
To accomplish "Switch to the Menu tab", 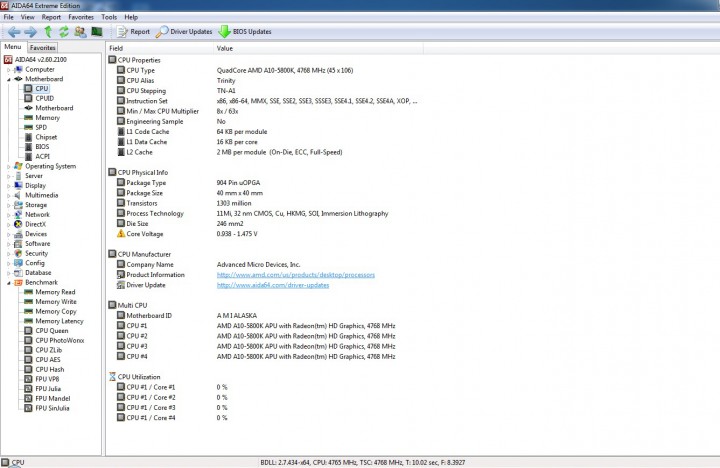I will (x=13, y=47).
